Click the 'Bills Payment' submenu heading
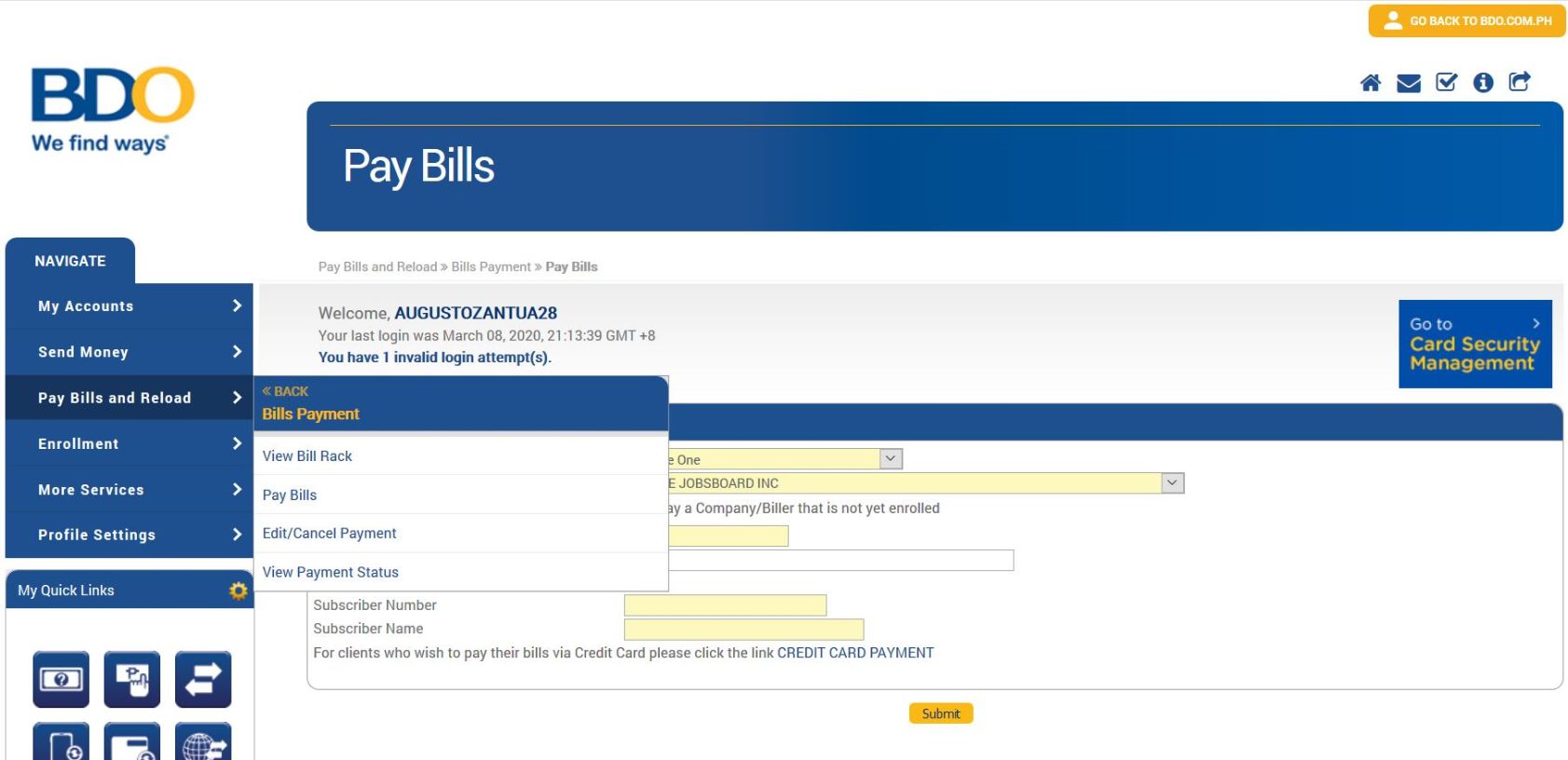Screen dimensions: 1568x760 click(x=310, y=414)
